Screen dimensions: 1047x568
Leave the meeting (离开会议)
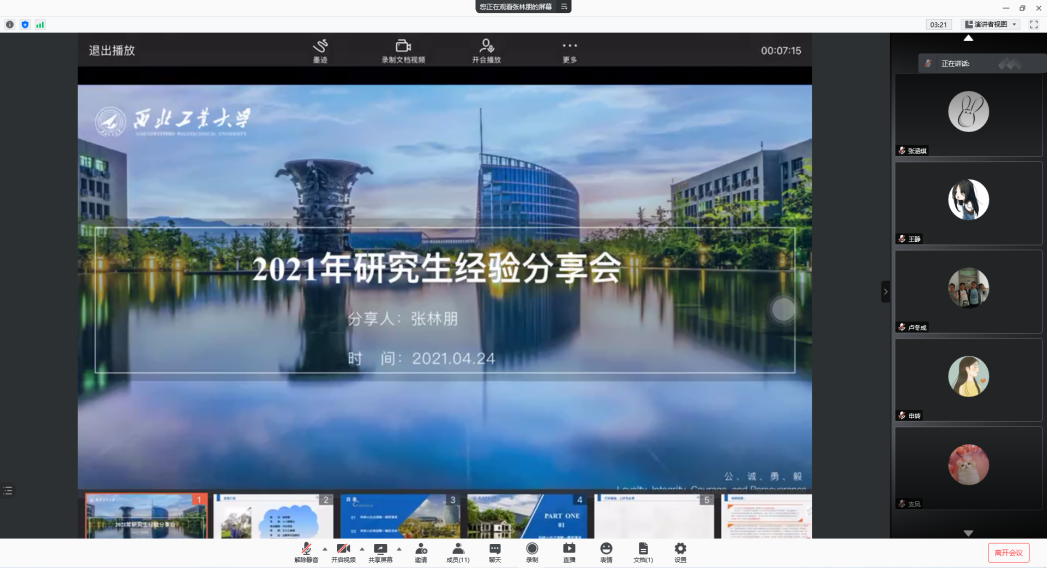pyautogui.click(x=1009, y=553)
